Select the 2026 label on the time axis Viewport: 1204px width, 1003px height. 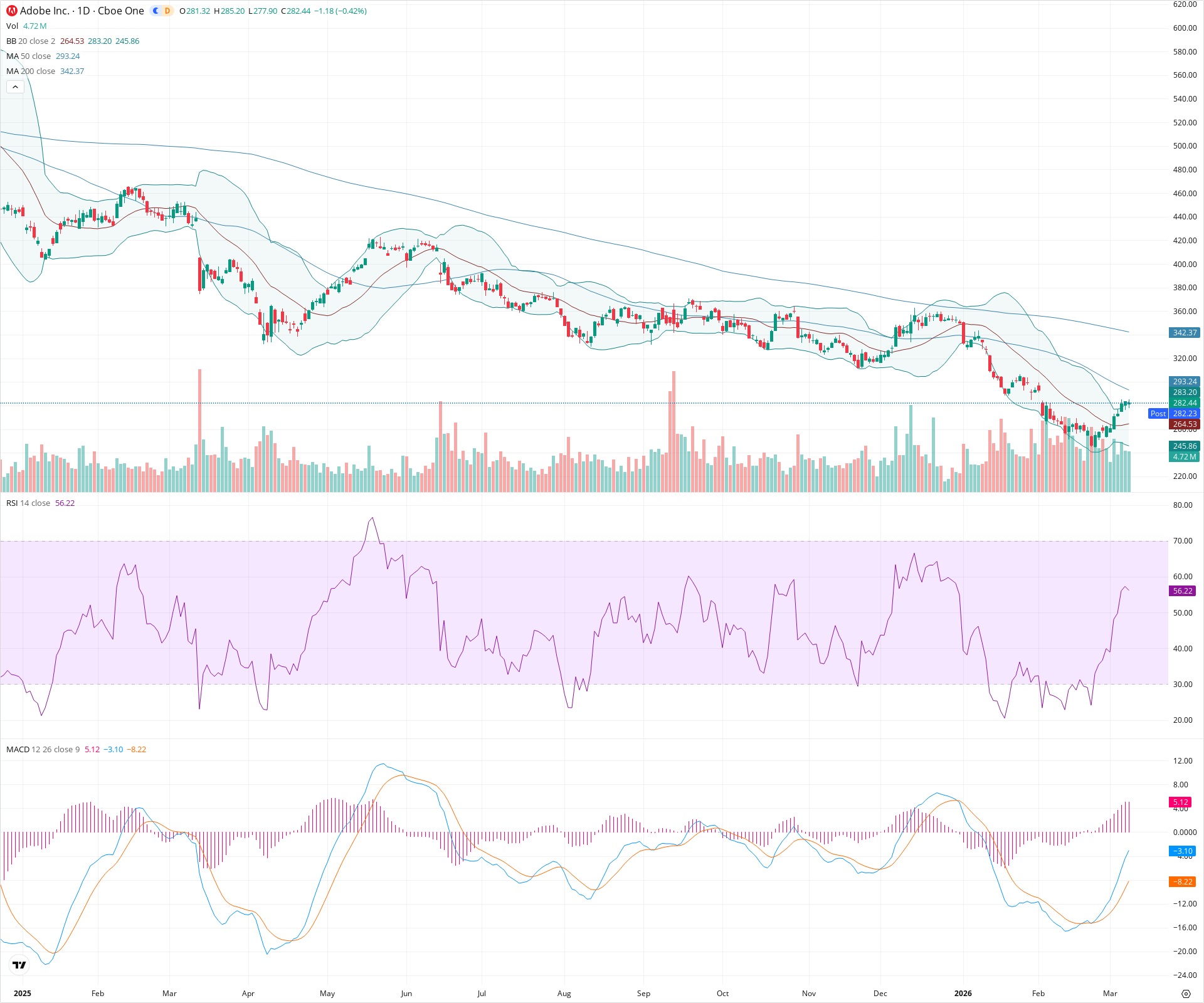pos(964,994)
